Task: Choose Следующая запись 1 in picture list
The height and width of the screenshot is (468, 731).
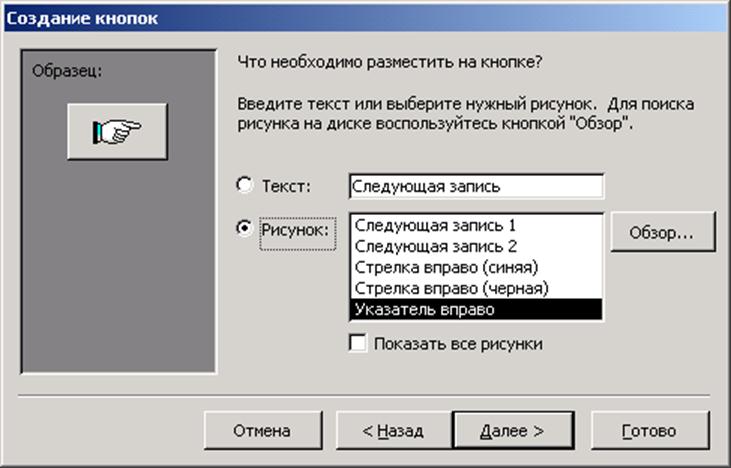Action: (476, 225)
